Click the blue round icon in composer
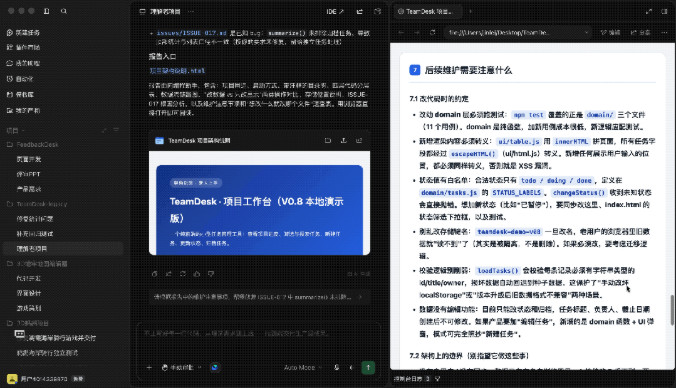The image size is (676, 388). (215, 368)
